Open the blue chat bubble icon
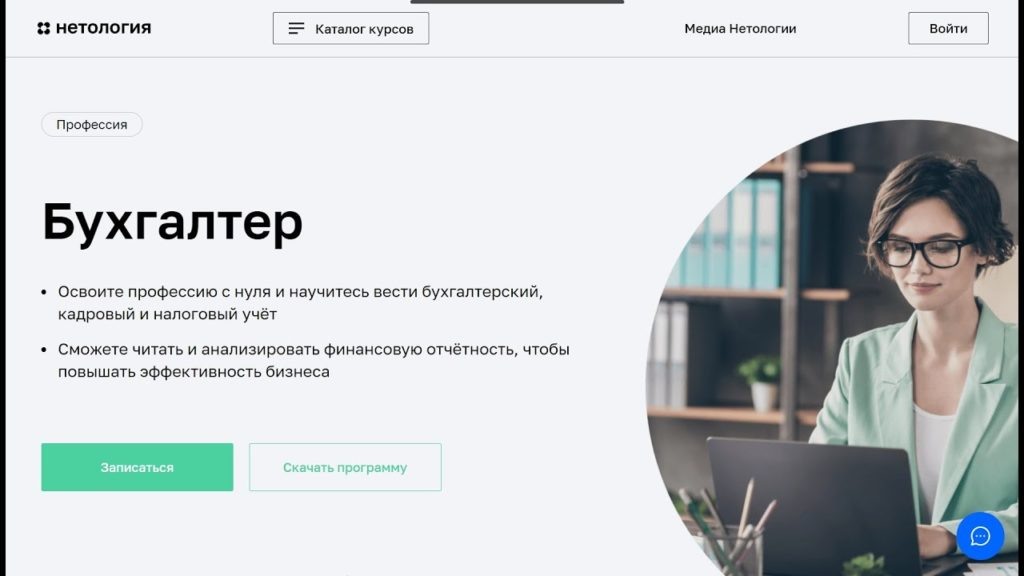 [980, 536]
